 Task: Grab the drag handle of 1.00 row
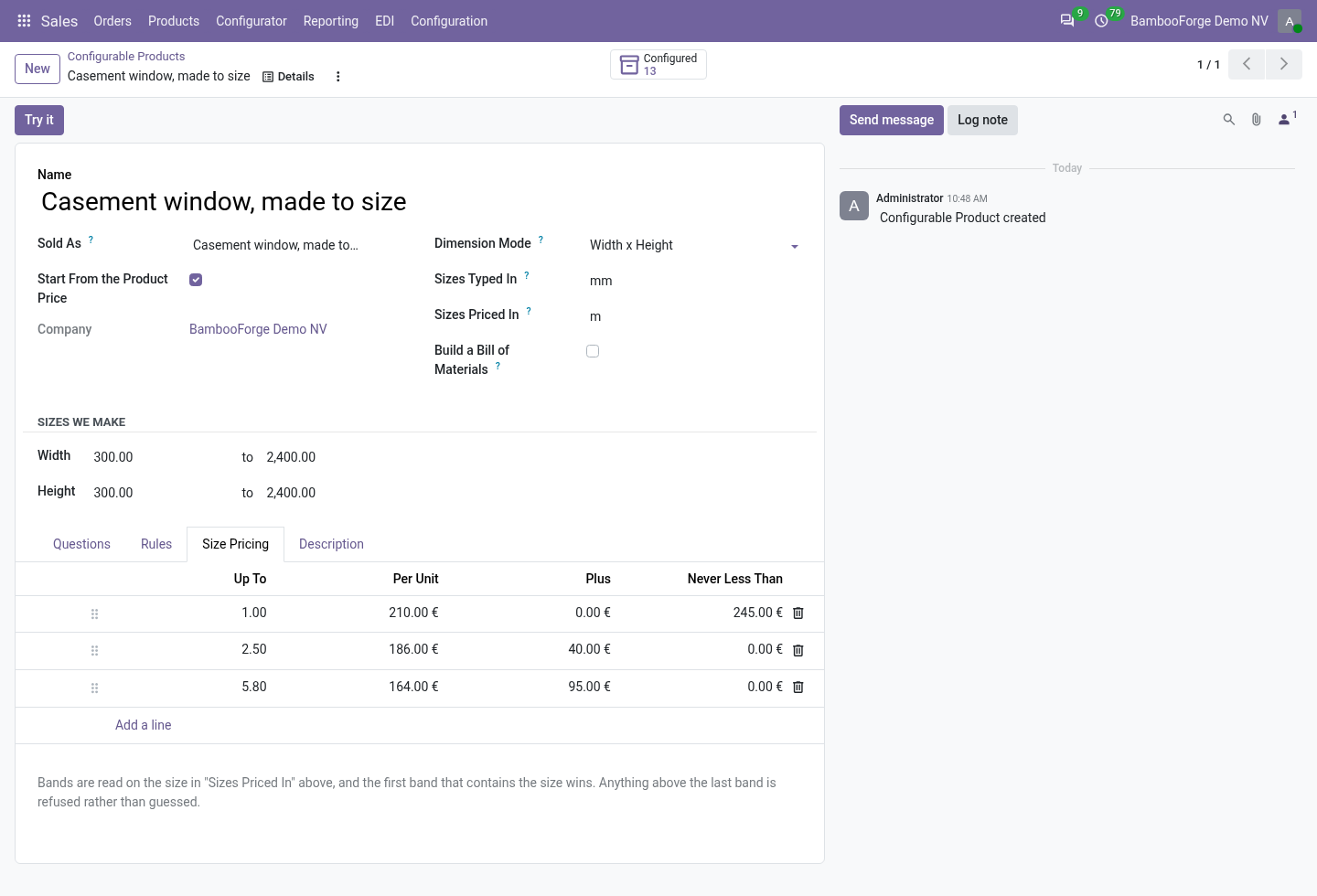pyautogui.click(x=94, y=614)
